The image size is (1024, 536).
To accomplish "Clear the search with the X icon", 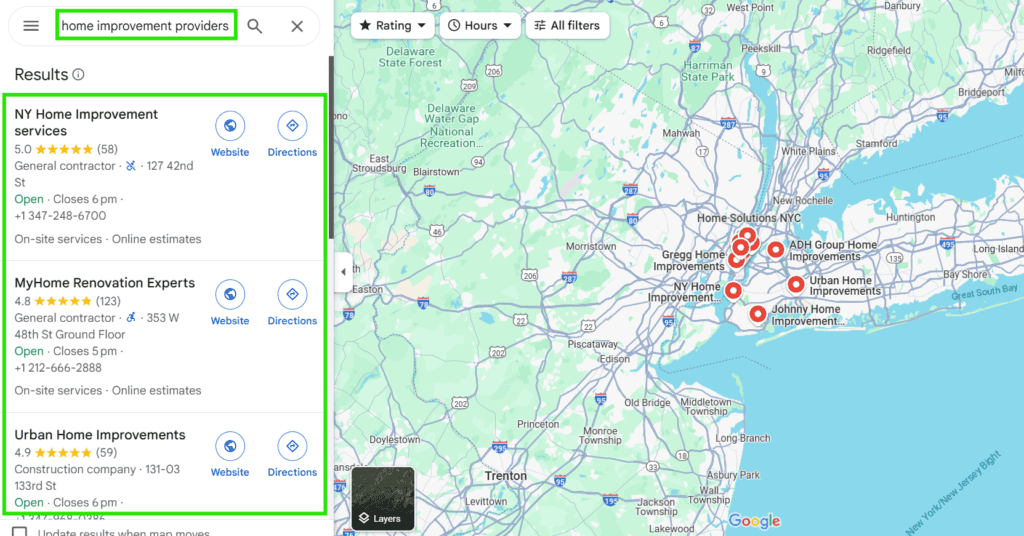I will [297, 26].
